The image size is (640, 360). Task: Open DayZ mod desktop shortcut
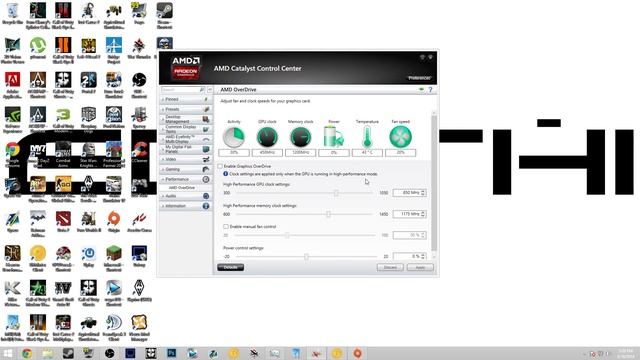[38, 154]
